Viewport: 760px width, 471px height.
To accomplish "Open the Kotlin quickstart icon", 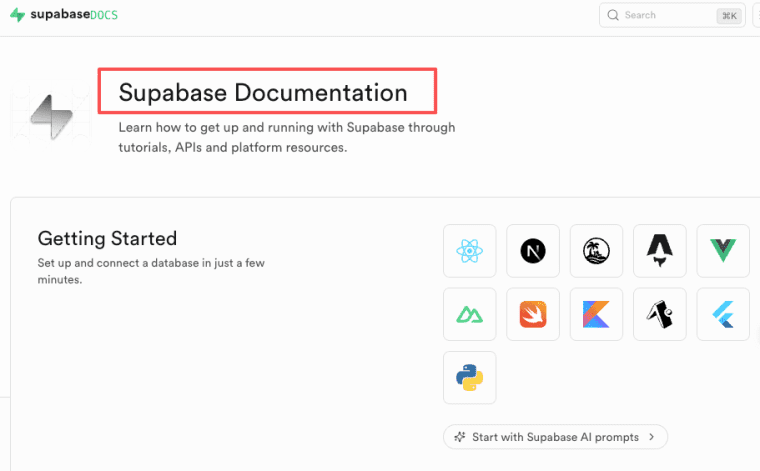I will point(596,314).
